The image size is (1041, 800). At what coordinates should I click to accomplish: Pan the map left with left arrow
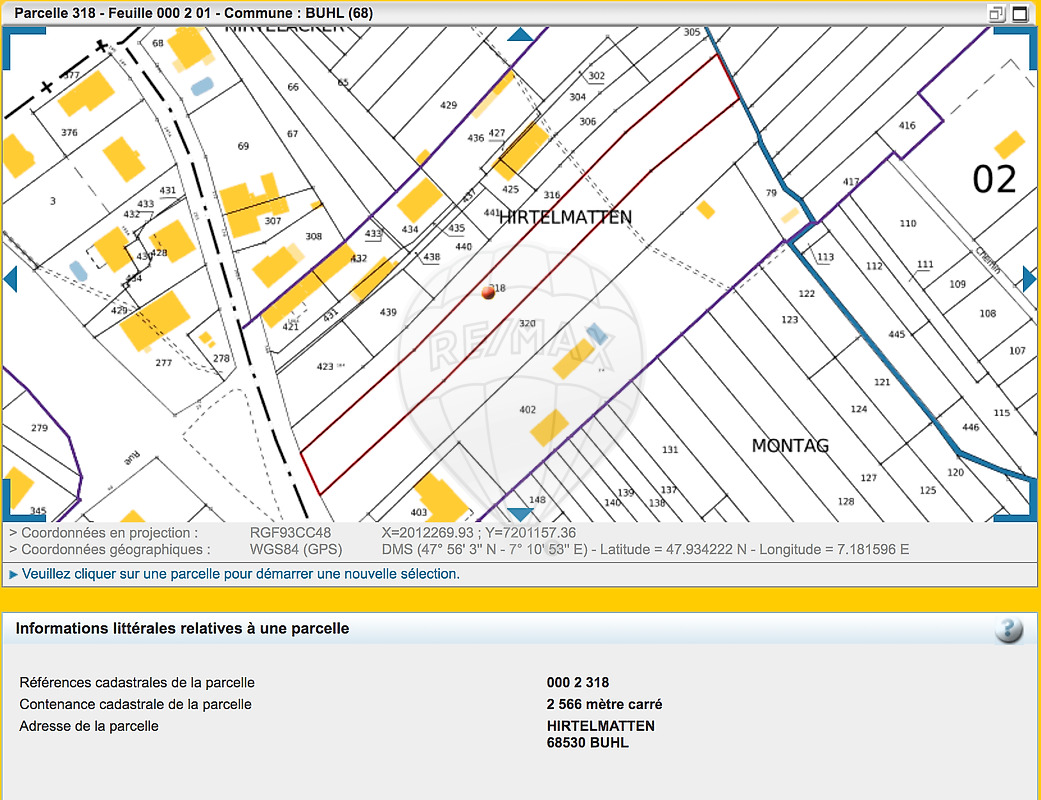point(10,278)
